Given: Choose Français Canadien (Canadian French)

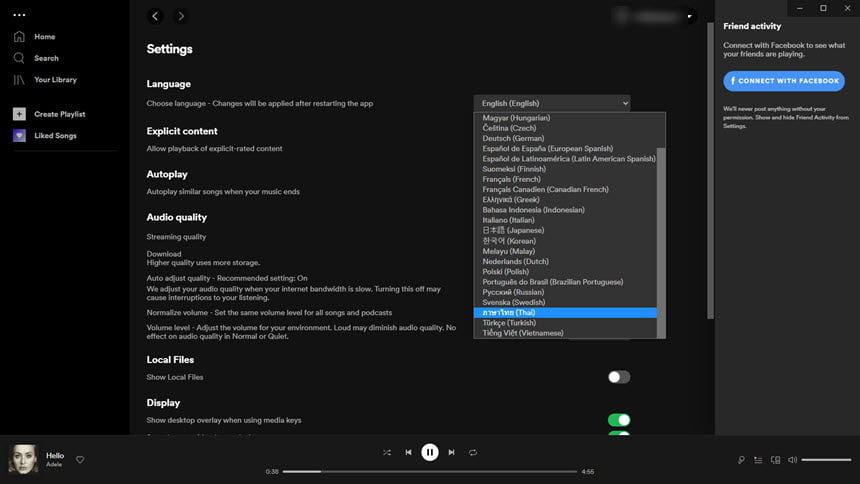Looking at the screenshot, I should point(565,189).
